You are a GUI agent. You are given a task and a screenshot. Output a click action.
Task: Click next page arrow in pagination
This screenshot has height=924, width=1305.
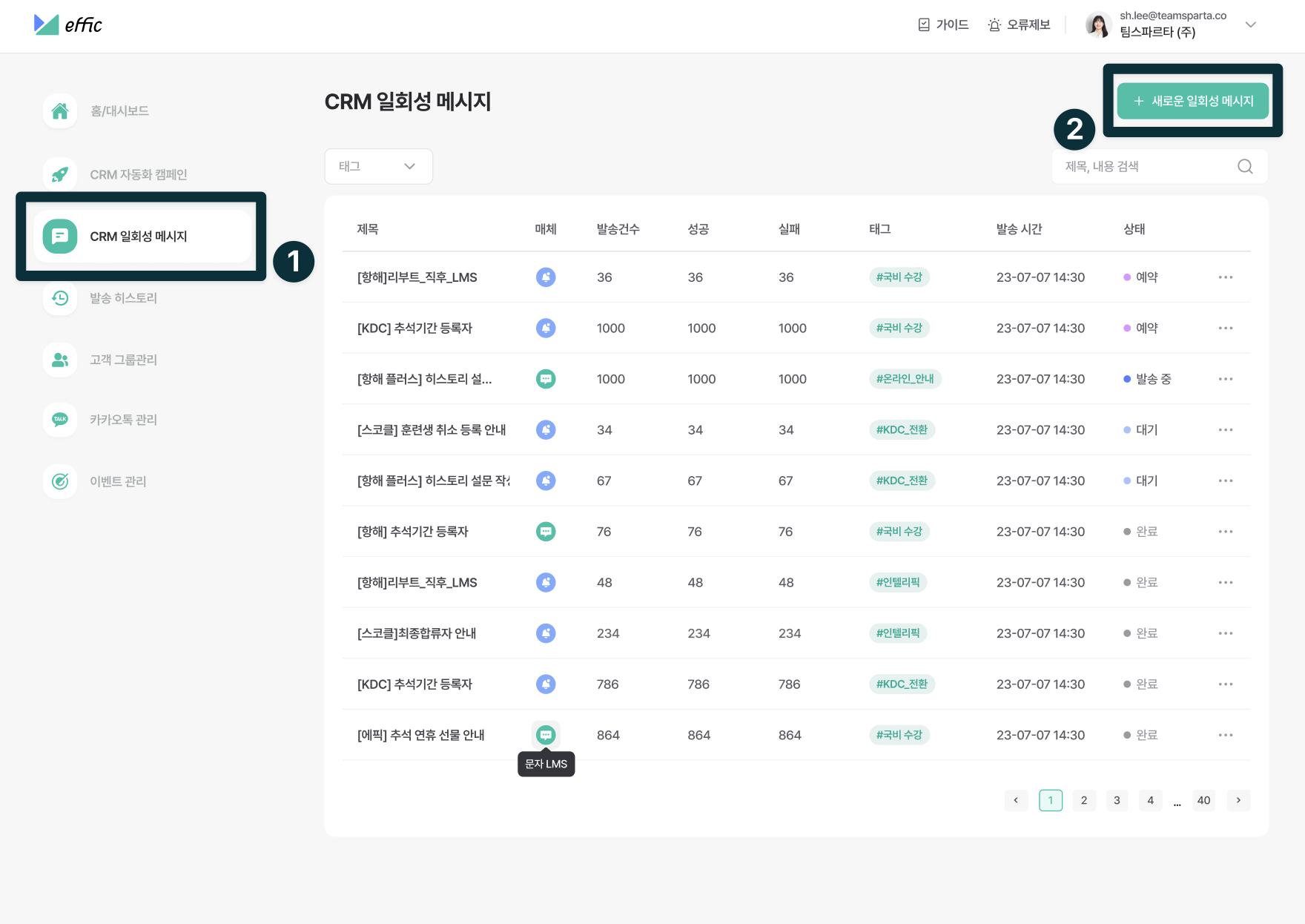tap(1238, 800)
